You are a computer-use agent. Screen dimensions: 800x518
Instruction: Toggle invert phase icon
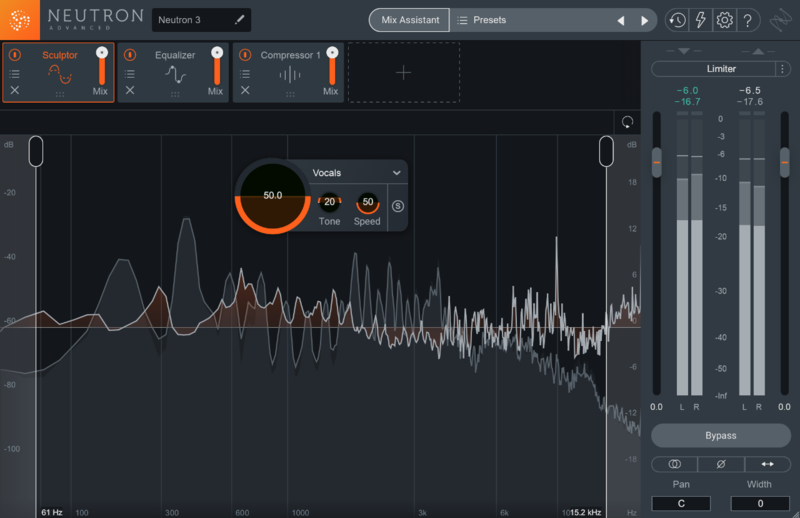[721, 464]
